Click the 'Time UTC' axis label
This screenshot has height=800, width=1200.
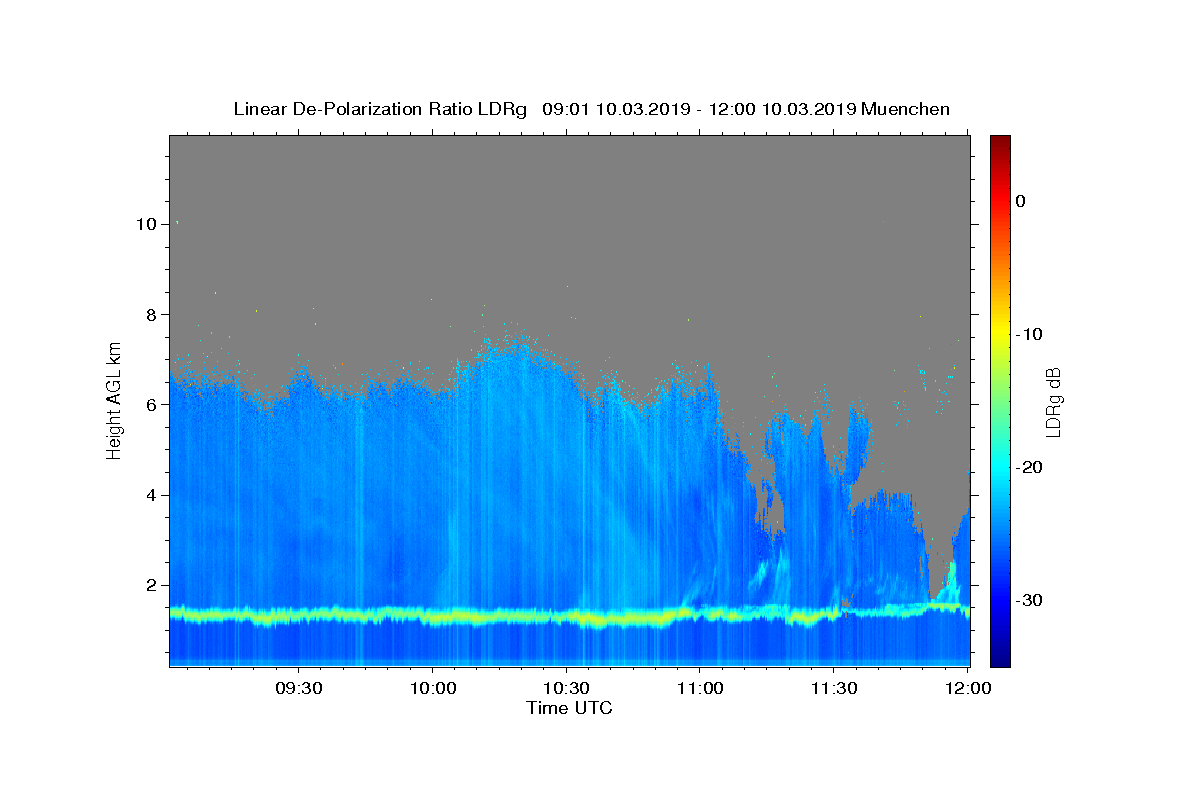pyautogui.click(x=569, y=708)
